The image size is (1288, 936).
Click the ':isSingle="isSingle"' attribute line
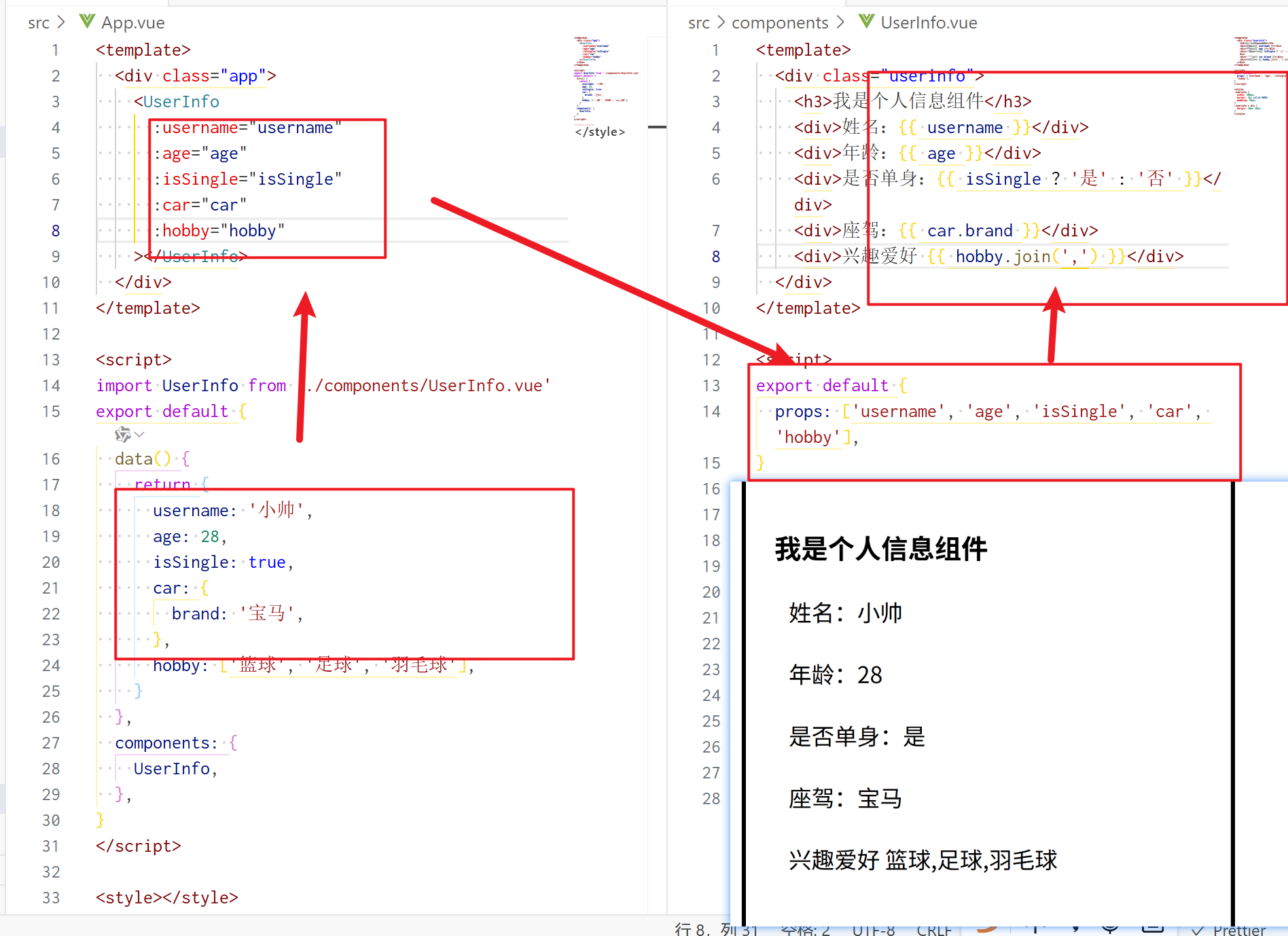[248, 179]
